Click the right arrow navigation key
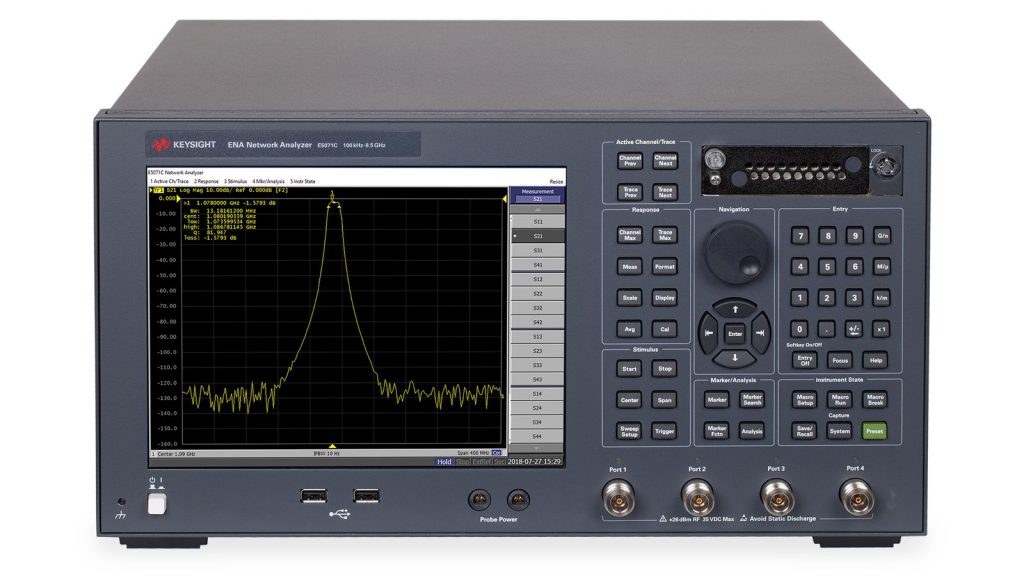This screenshot has height=576, width=1024. click(760, 333)
